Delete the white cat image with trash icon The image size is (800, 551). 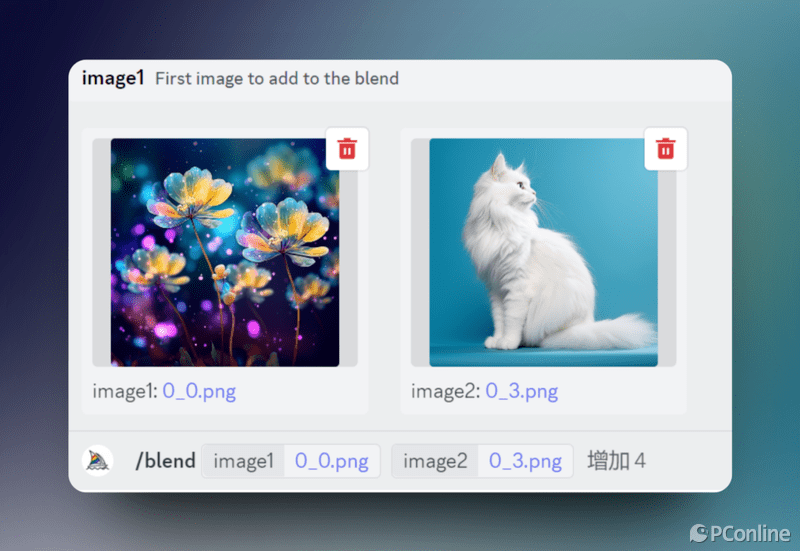(666, 149)
